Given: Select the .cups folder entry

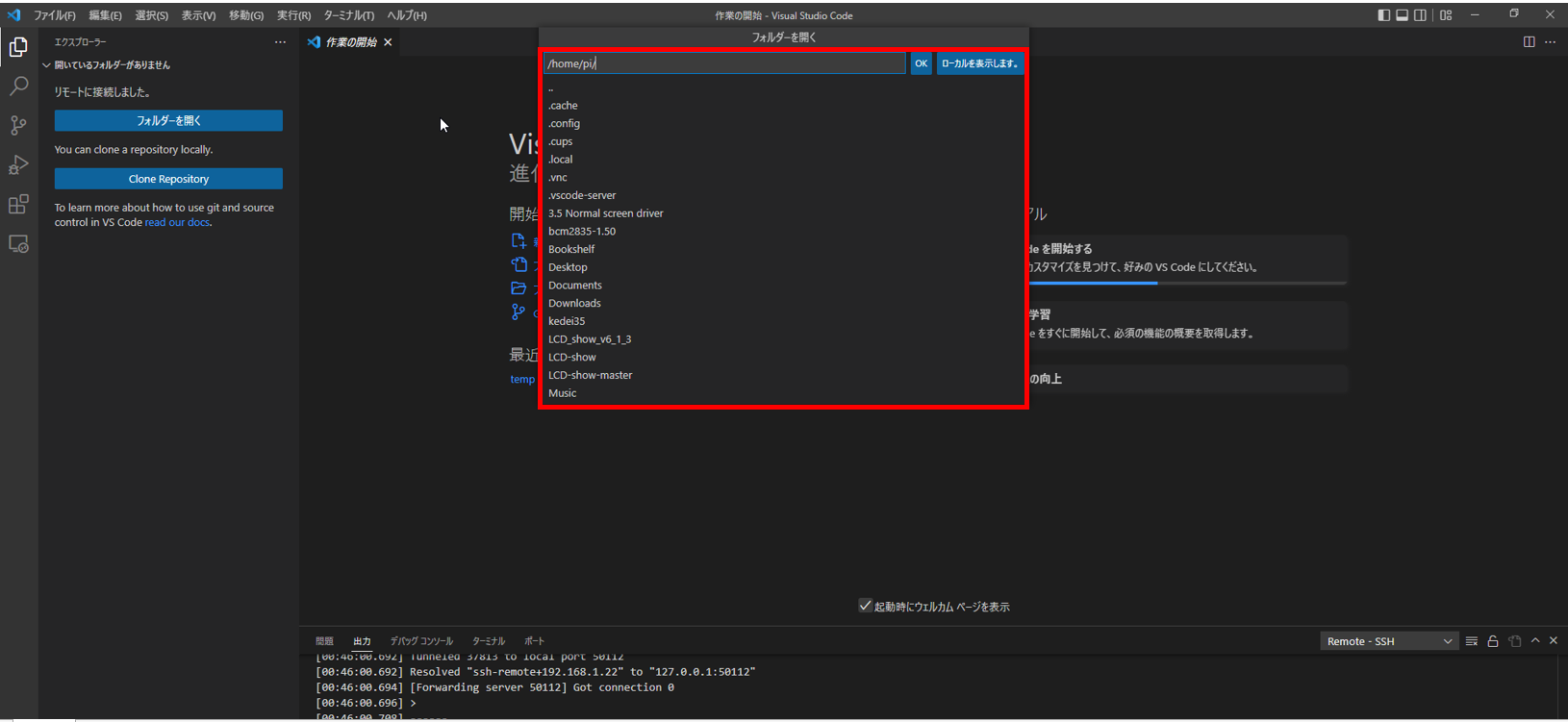Looking at the screenshot, I should click(x=783, y=141).
